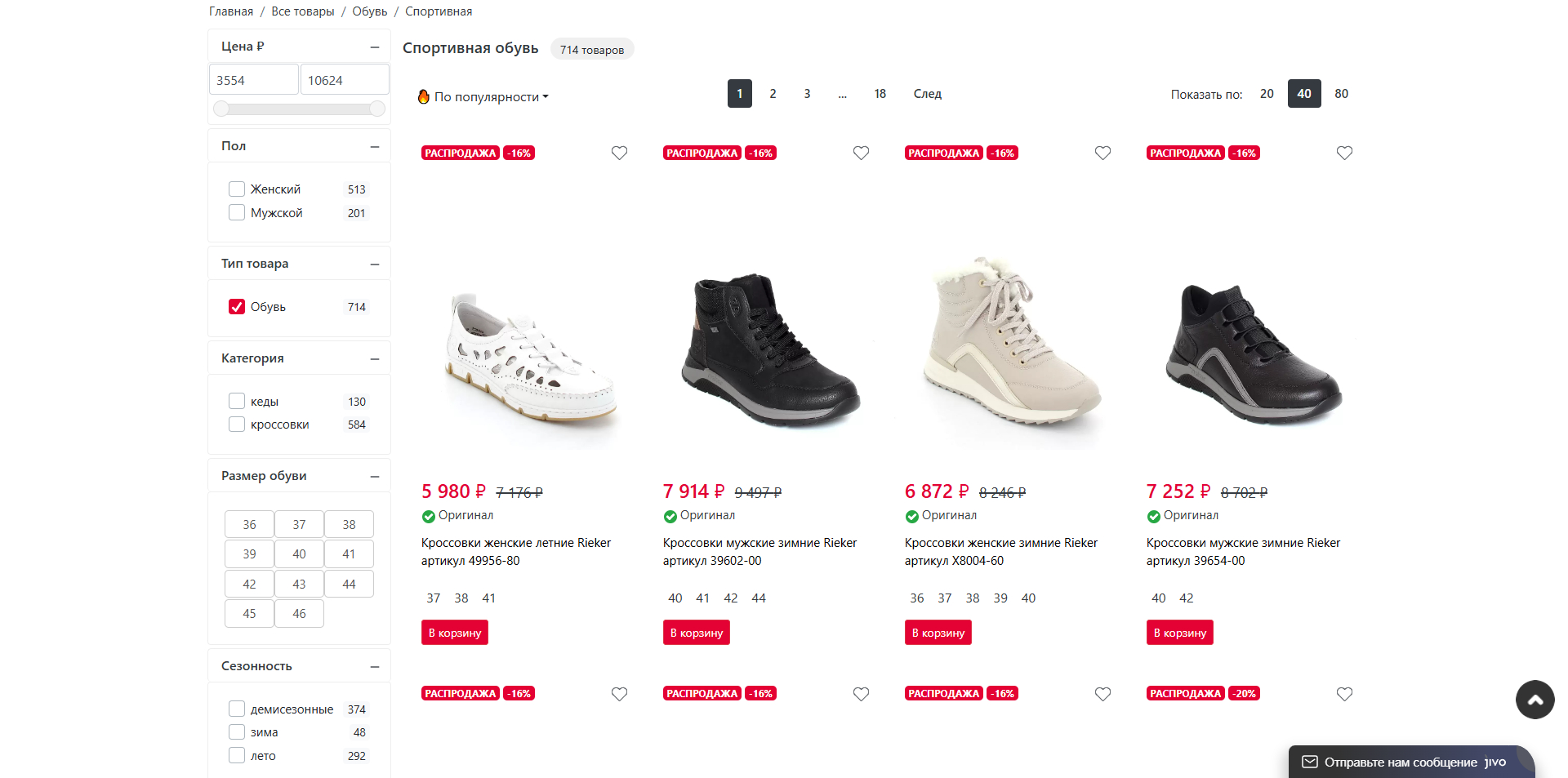Add Rieker 39602-00 sneakers to cart

pyautogui.click(x=696, y=633)
